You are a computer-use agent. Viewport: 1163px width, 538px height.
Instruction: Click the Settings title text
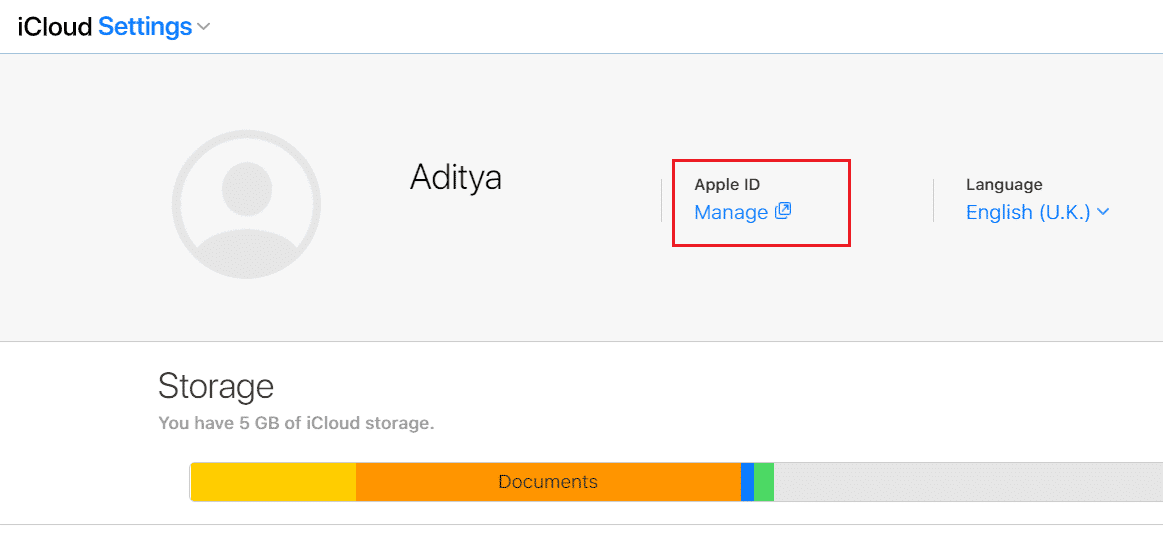tap(145, 27)
